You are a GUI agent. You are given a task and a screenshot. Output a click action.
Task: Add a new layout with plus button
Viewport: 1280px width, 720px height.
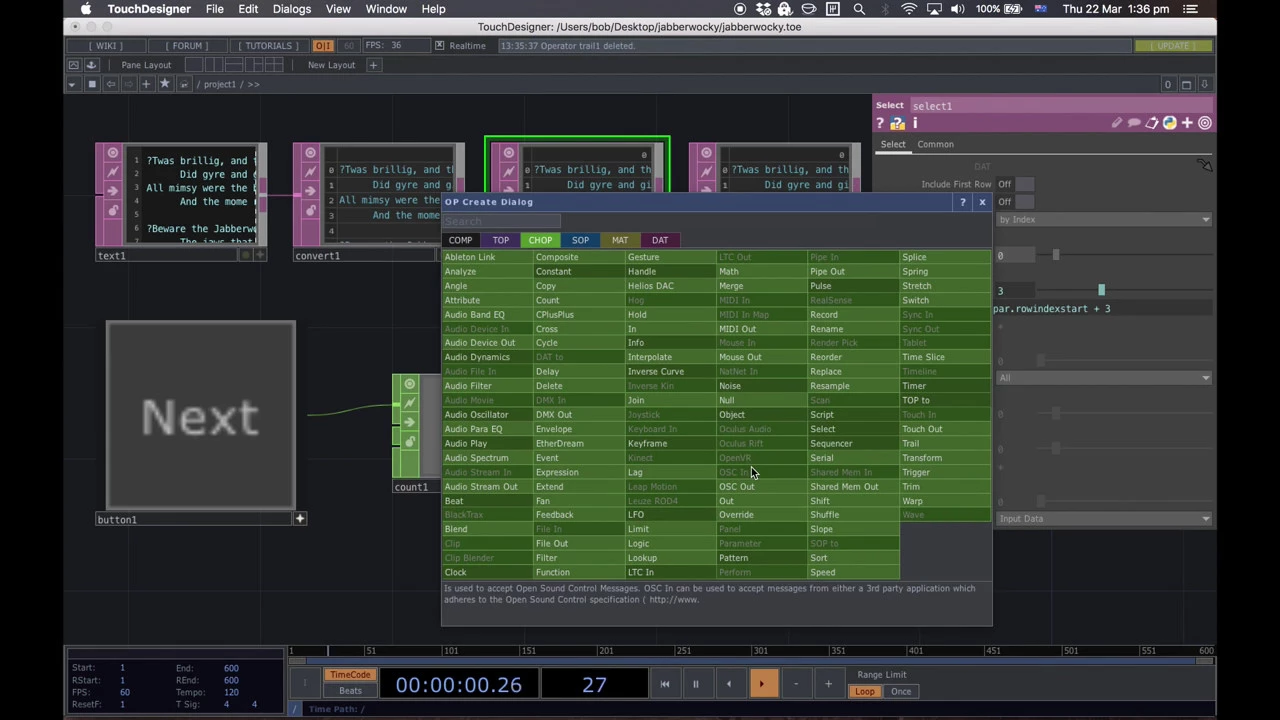[x=373, y=65]
